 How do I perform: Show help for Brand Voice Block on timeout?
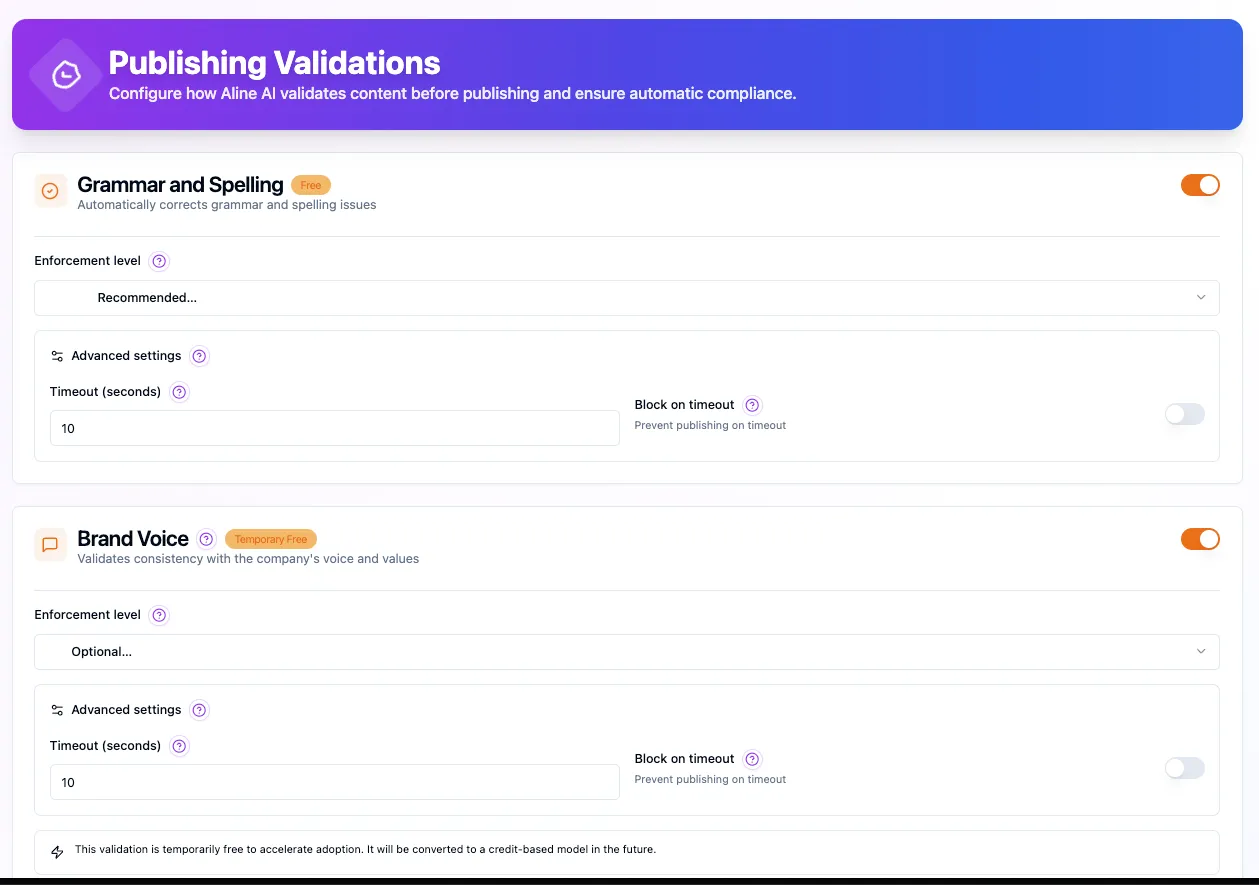(x=753, y=759)
